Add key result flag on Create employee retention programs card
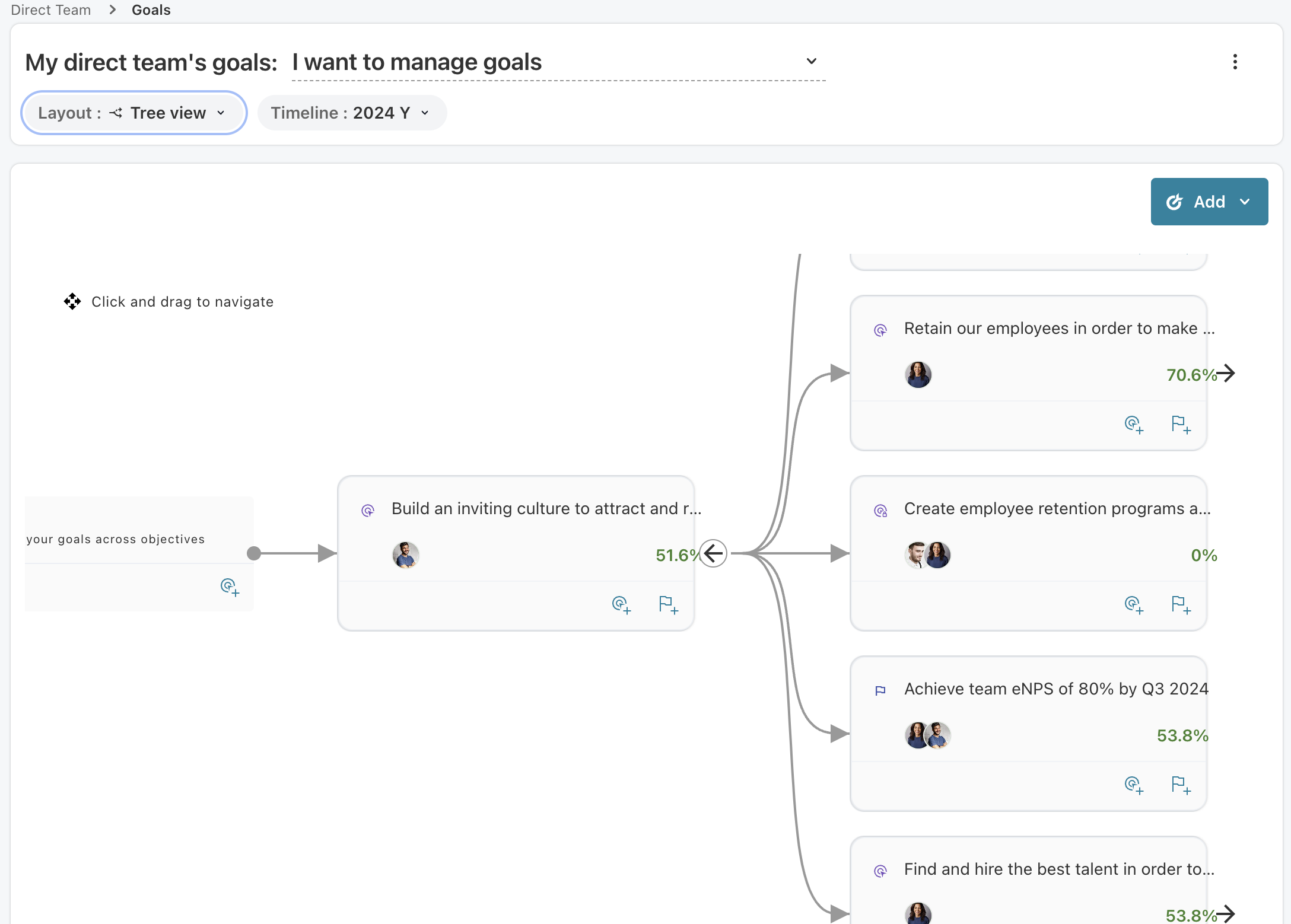Image resolution: width=1291 pixels, height=924 pixels. tap(1181, 604)
